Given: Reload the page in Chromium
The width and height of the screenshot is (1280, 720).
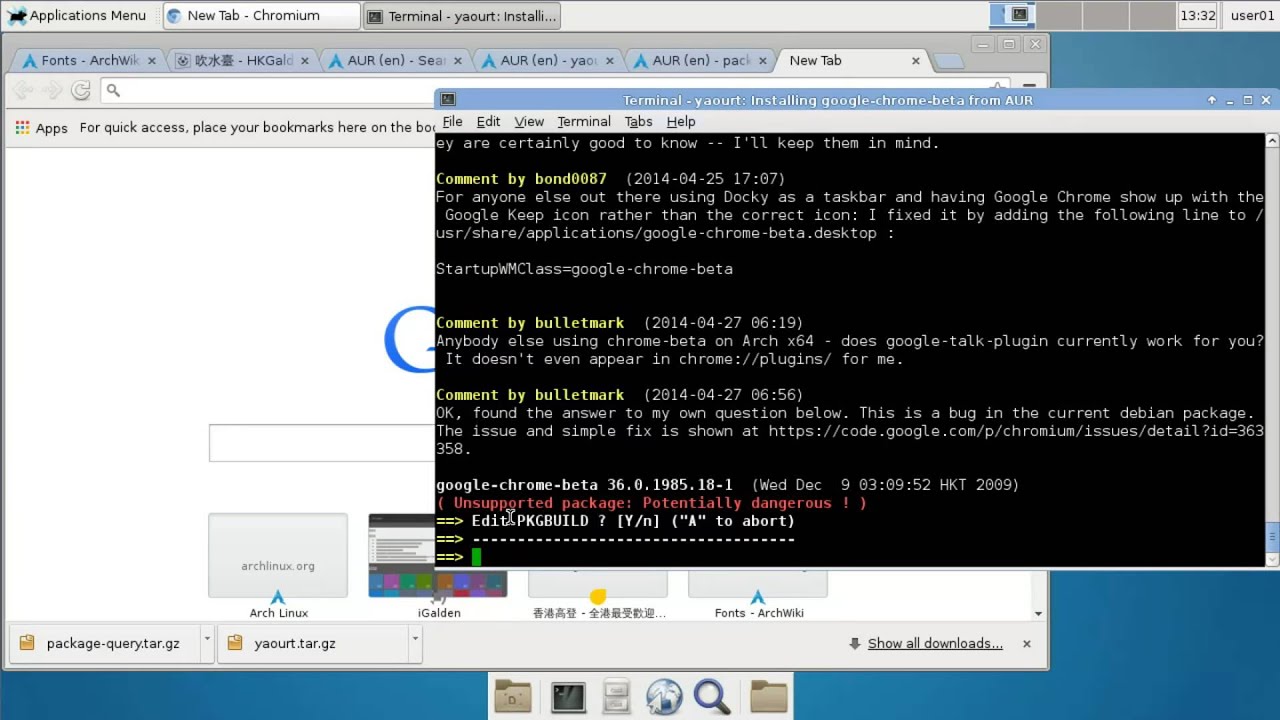Looking at the screenshot, I should (81, 90).
